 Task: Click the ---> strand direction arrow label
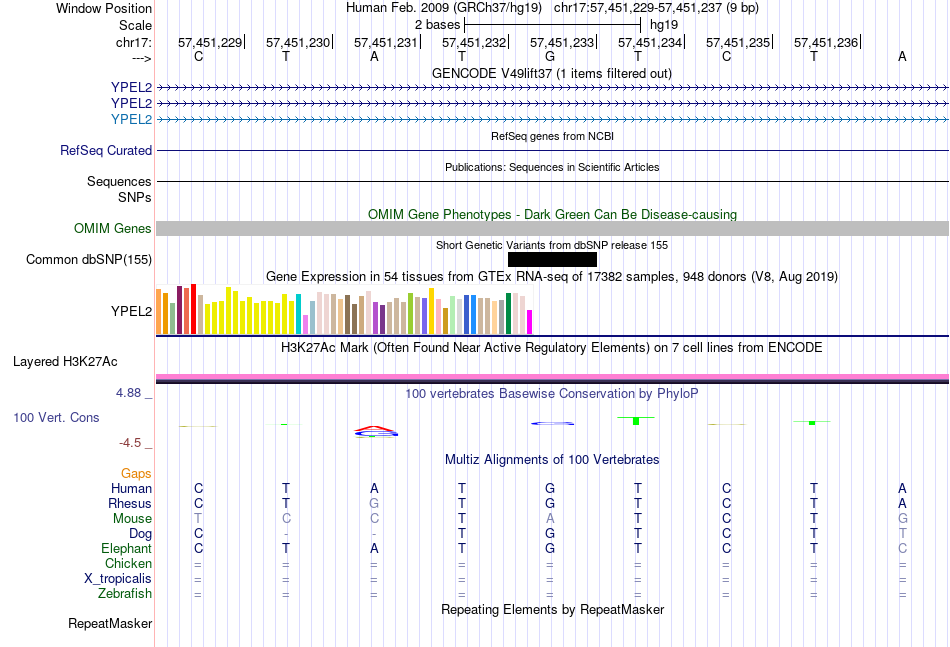(x=141, y=58)
